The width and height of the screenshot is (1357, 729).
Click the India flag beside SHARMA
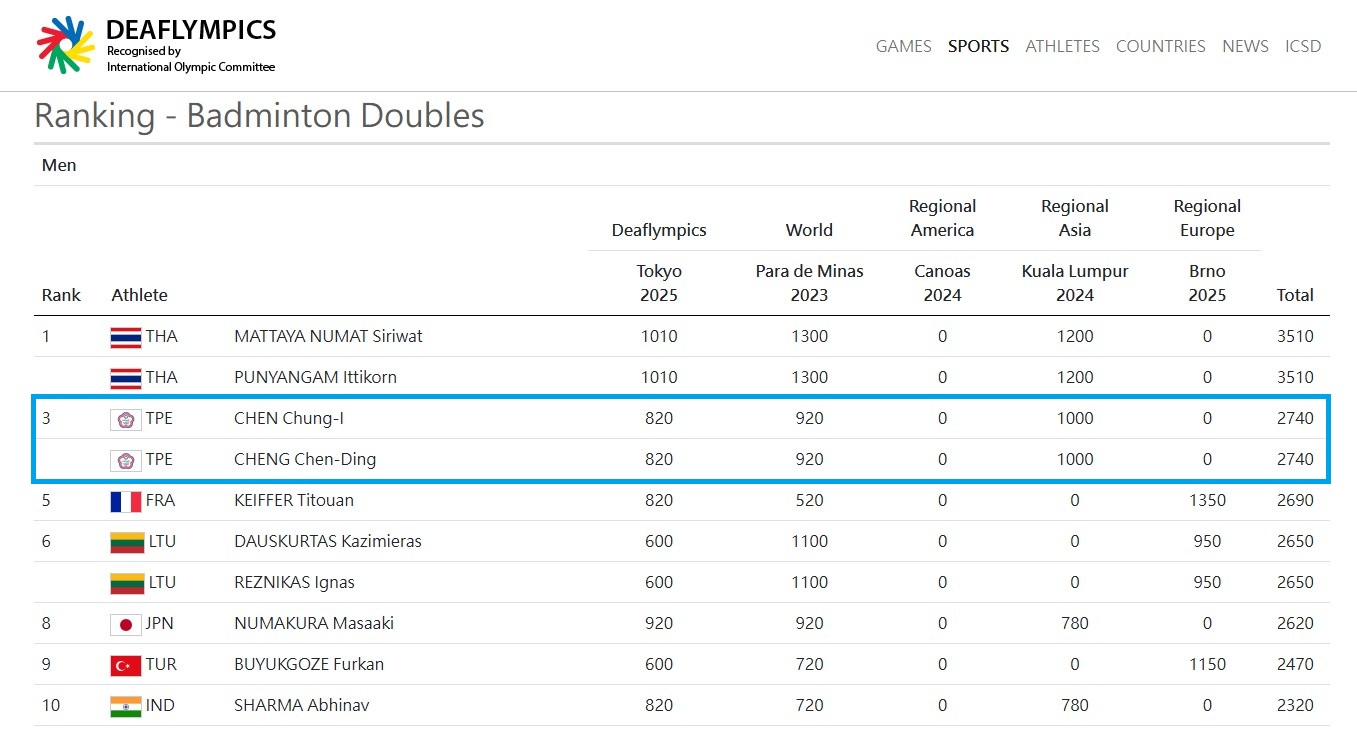tap(125, 706)
